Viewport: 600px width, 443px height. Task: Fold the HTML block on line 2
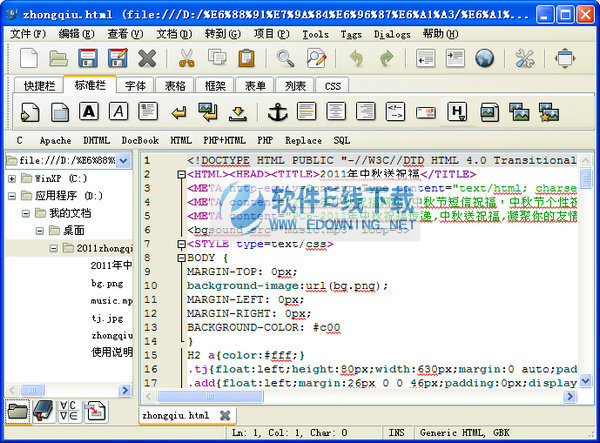(181, 174)
